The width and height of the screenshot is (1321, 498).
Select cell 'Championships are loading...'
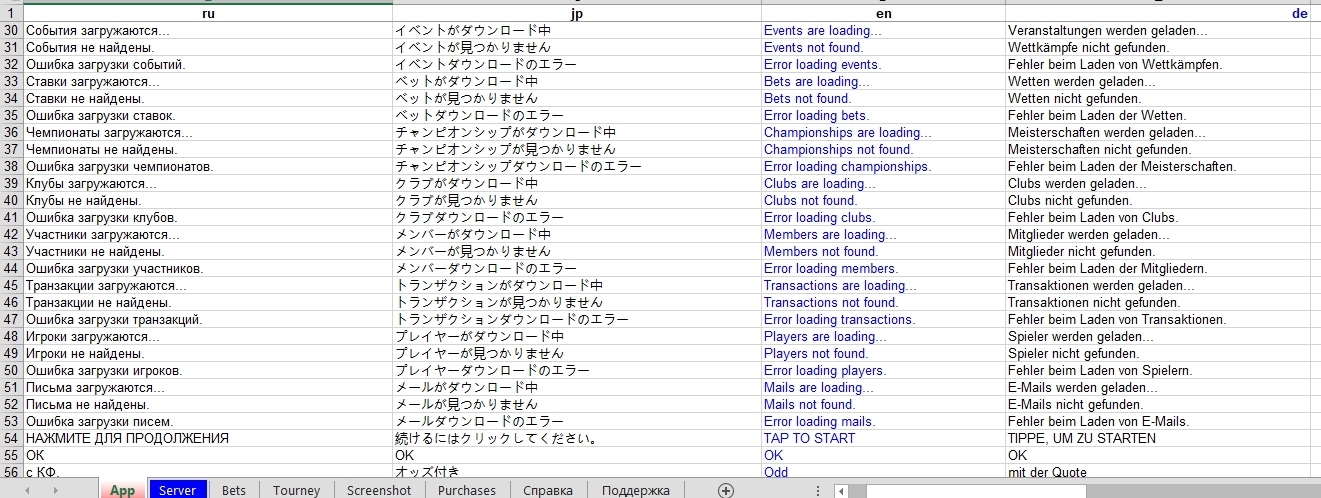848,132
